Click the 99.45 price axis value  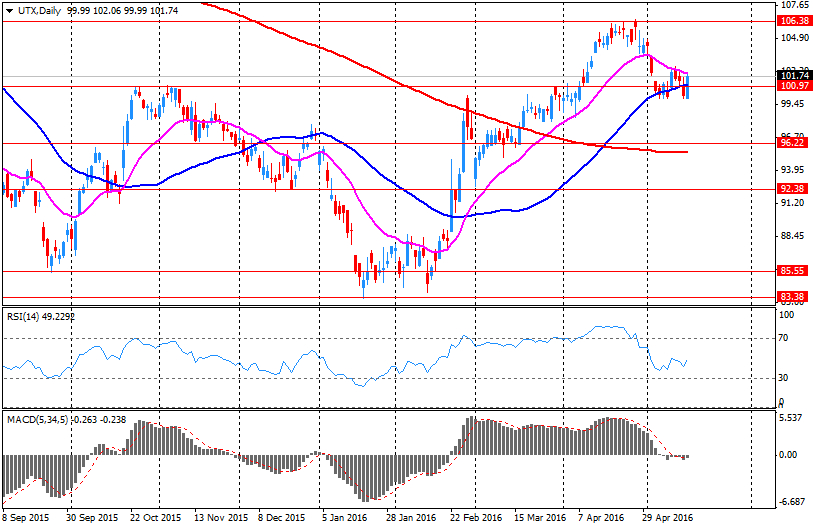793,104
